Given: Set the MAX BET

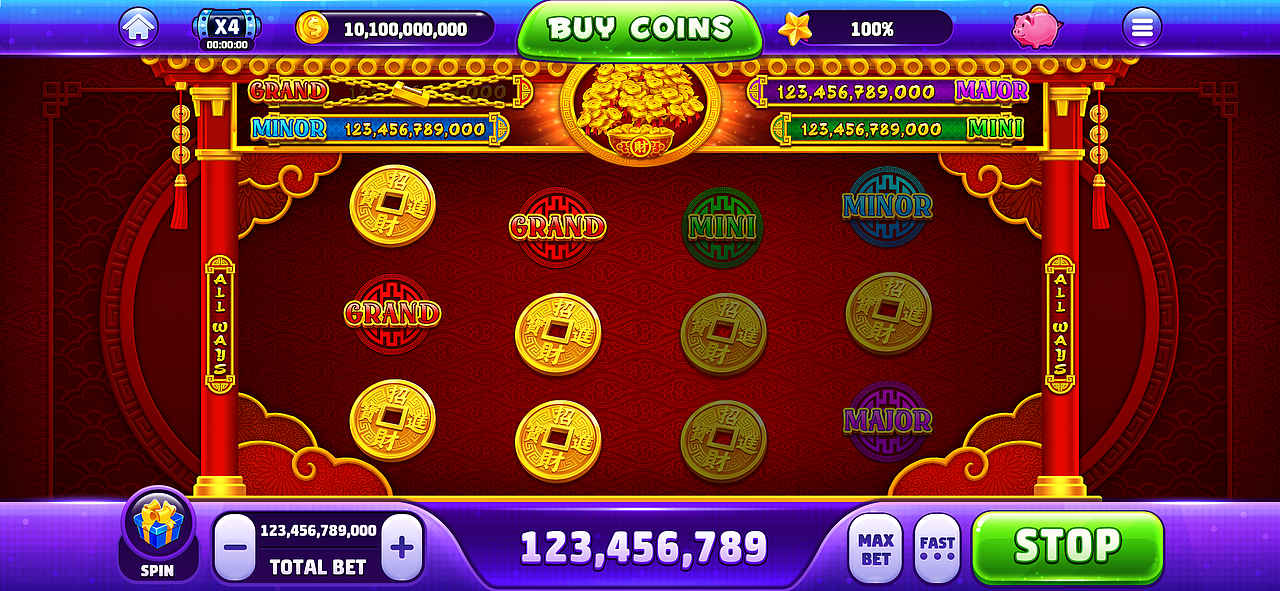Looking at the screenshot, I should pyautogui.click(x=876, y=548).
